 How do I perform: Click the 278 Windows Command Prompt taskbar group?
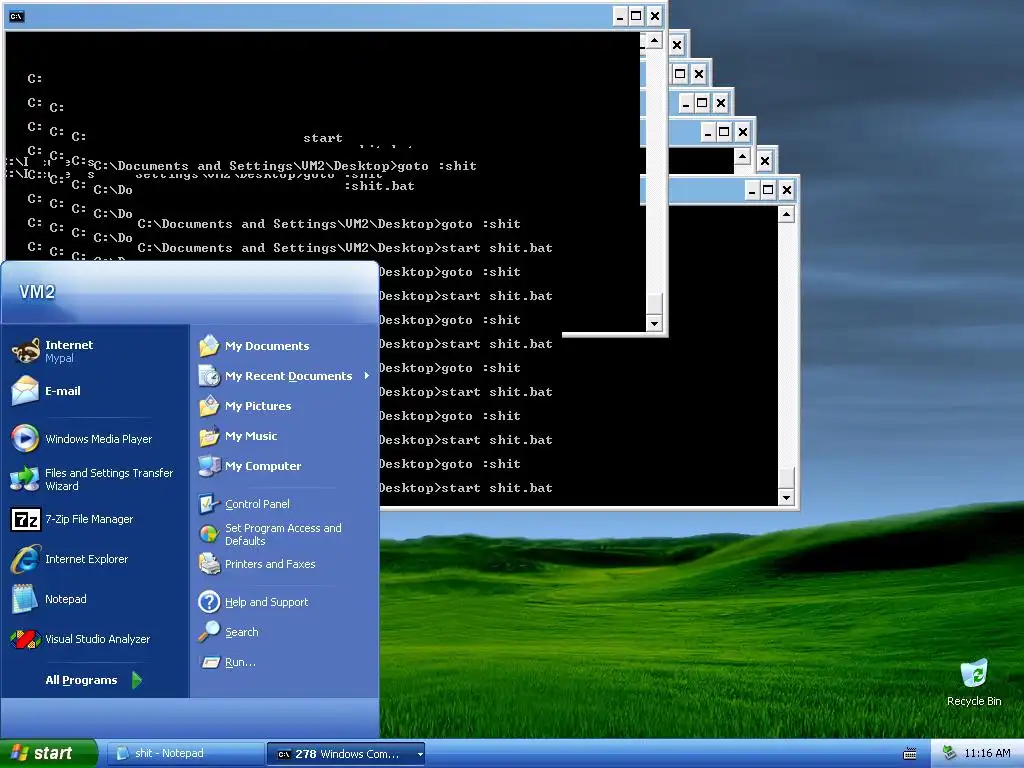pos(346,754)
